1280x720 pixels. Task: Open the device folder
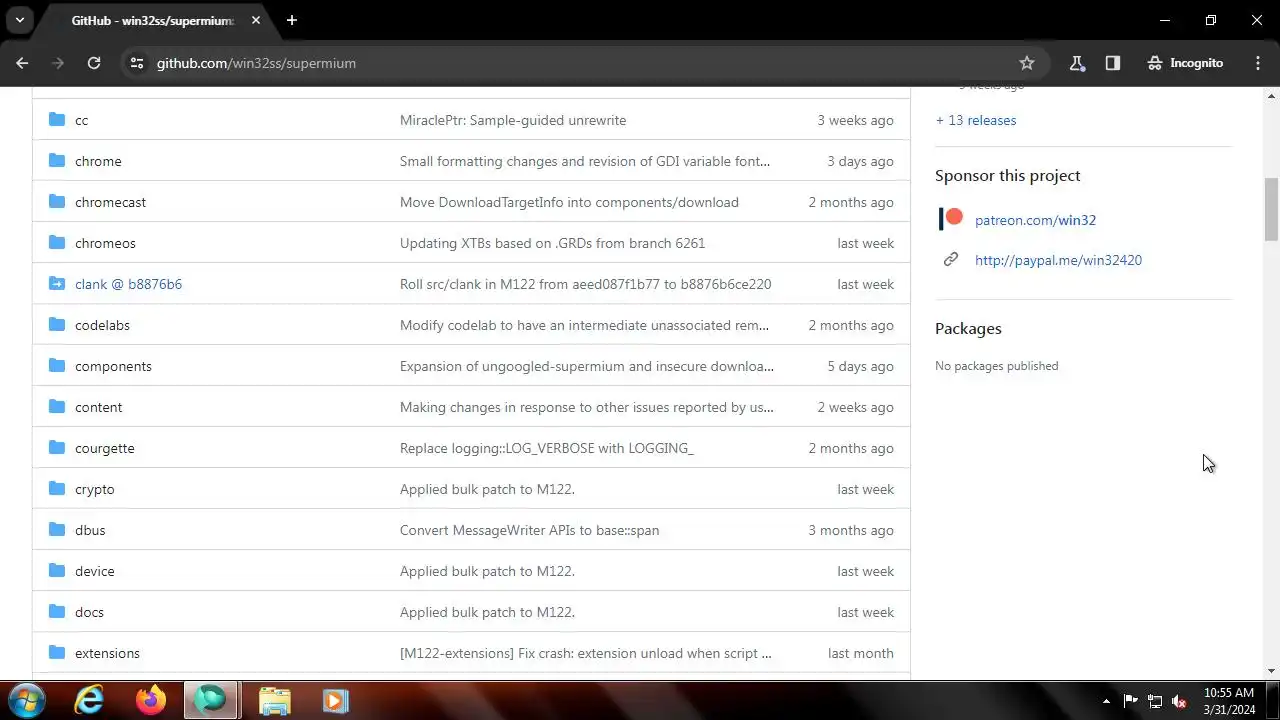click(95, 571)
